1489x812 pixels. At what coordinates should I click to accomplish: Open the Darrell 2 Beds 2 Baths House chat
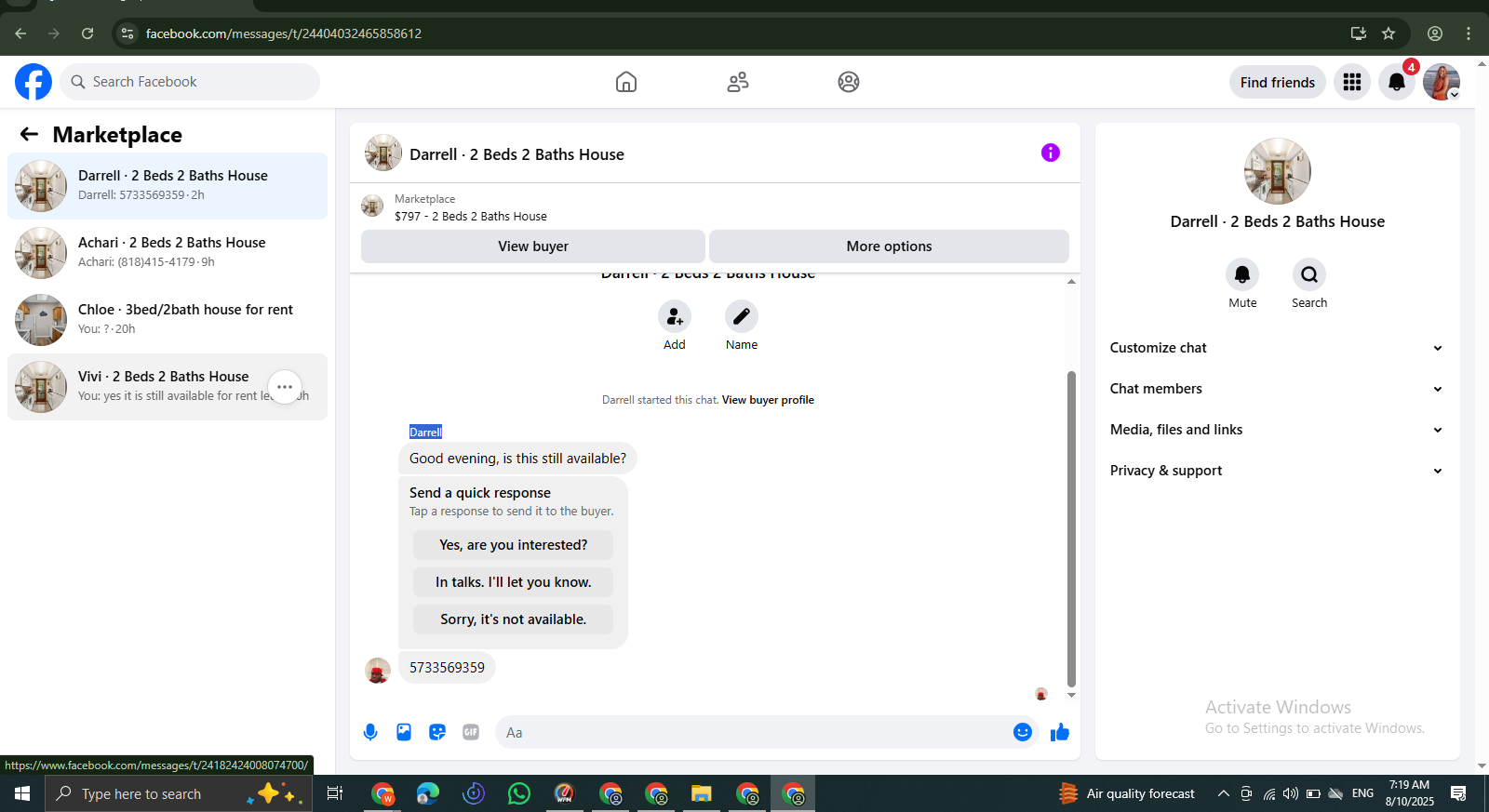point(168,186)
